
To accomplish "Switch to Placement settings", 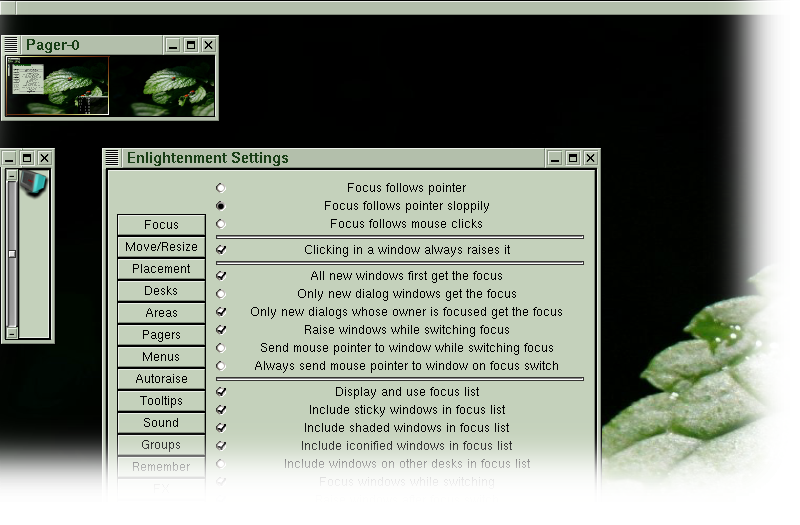I will 161,269.
